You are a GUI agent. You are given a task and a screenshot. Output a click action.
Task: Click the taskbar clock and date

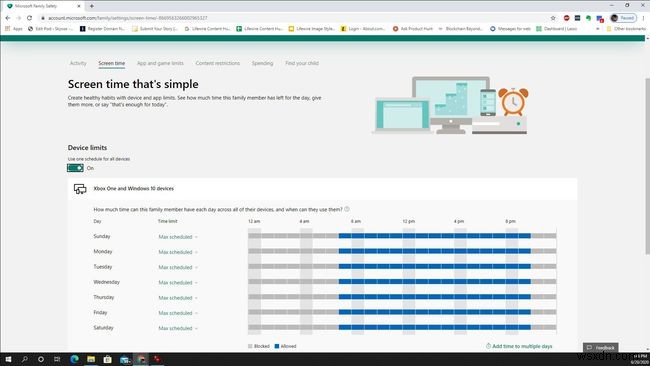tap(640, 359)
